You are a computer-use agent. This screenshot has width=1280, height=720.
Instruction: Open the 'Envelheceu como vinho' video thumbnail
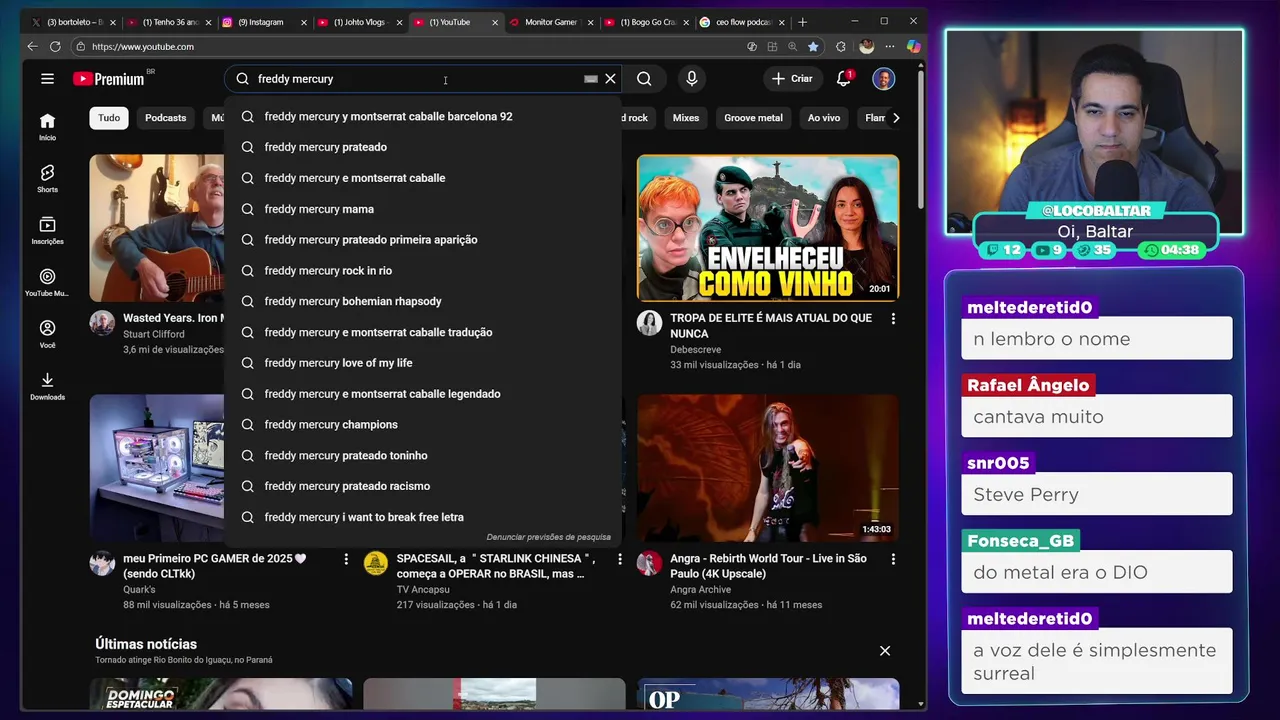click(768, 227)
